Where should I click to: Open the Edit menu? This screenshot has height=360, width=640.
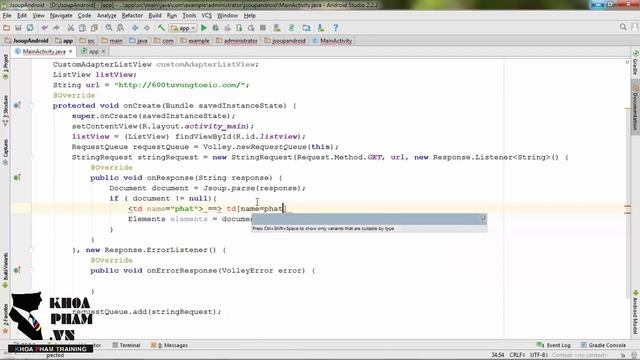tap(22, 16)
